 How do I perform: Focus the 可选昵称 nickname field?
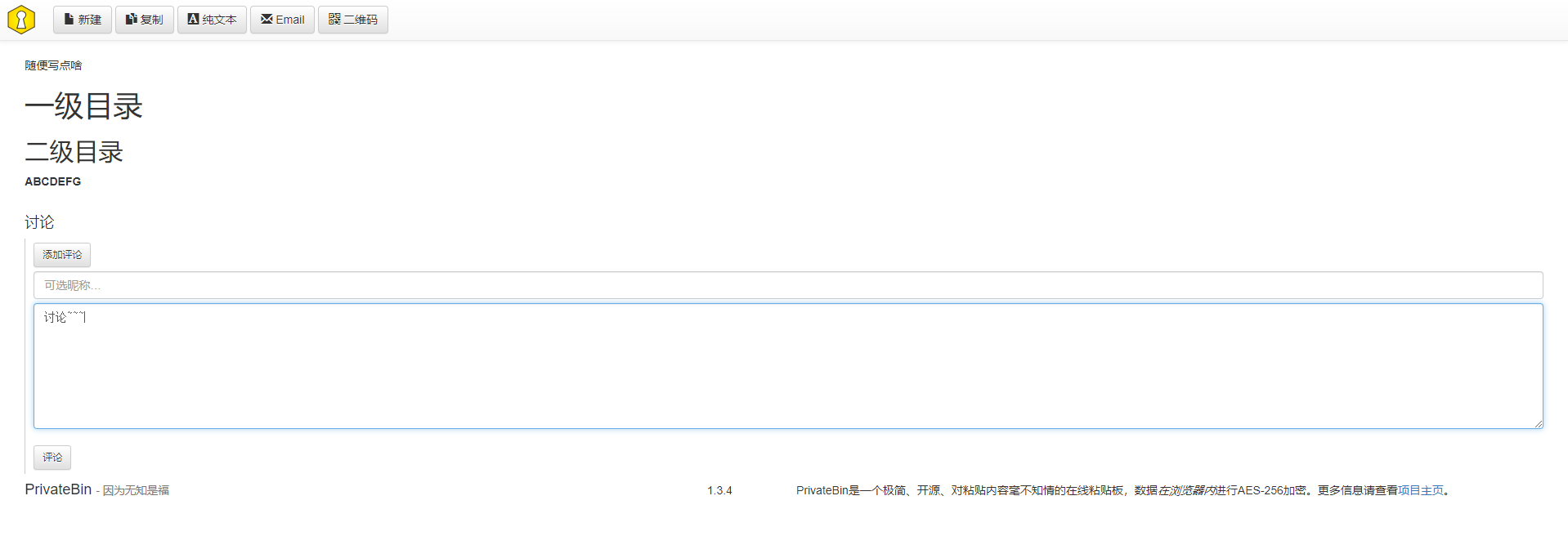(x=788, y=285)
